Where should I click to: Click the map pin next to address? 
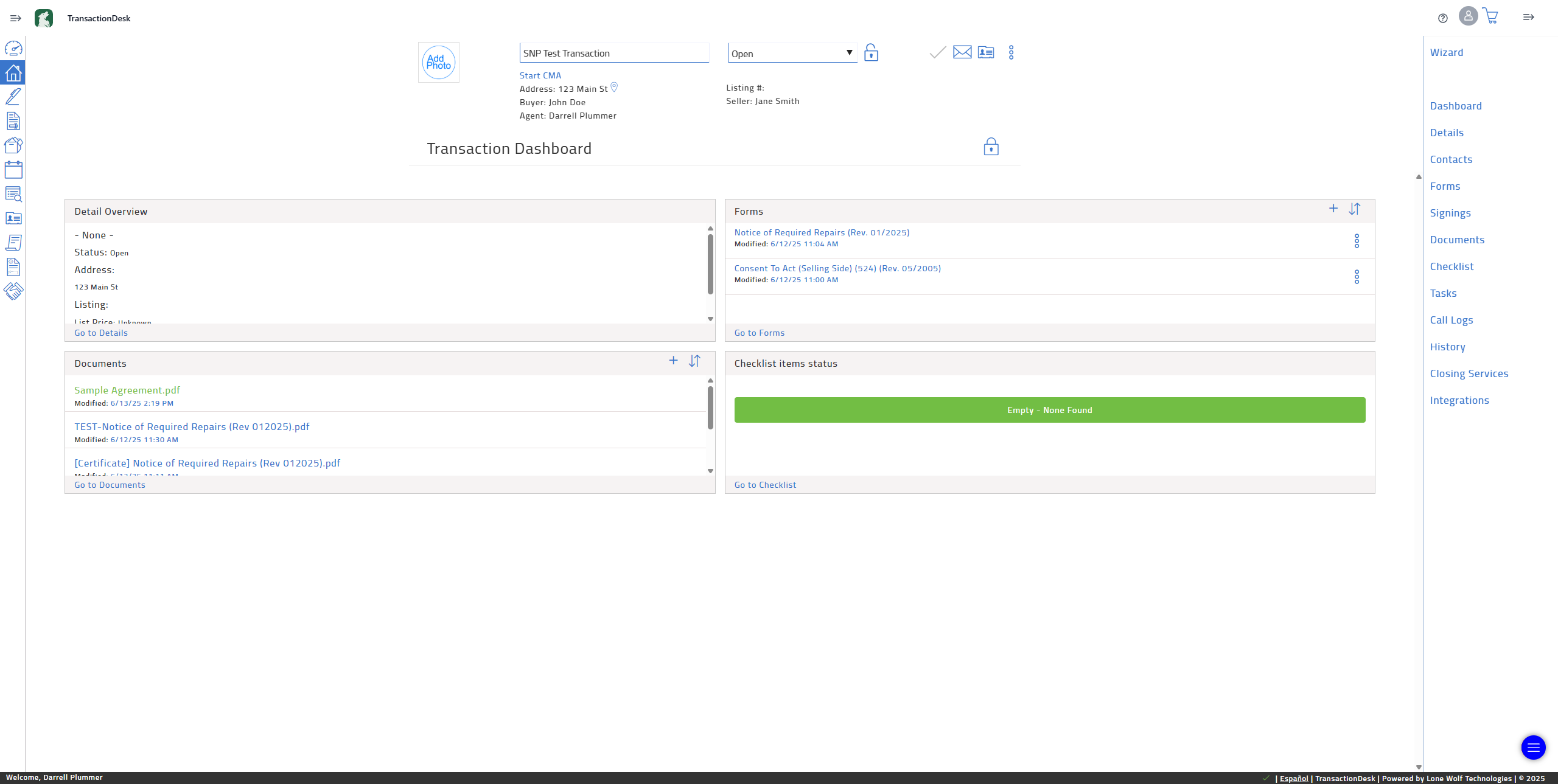click(614, 88)
